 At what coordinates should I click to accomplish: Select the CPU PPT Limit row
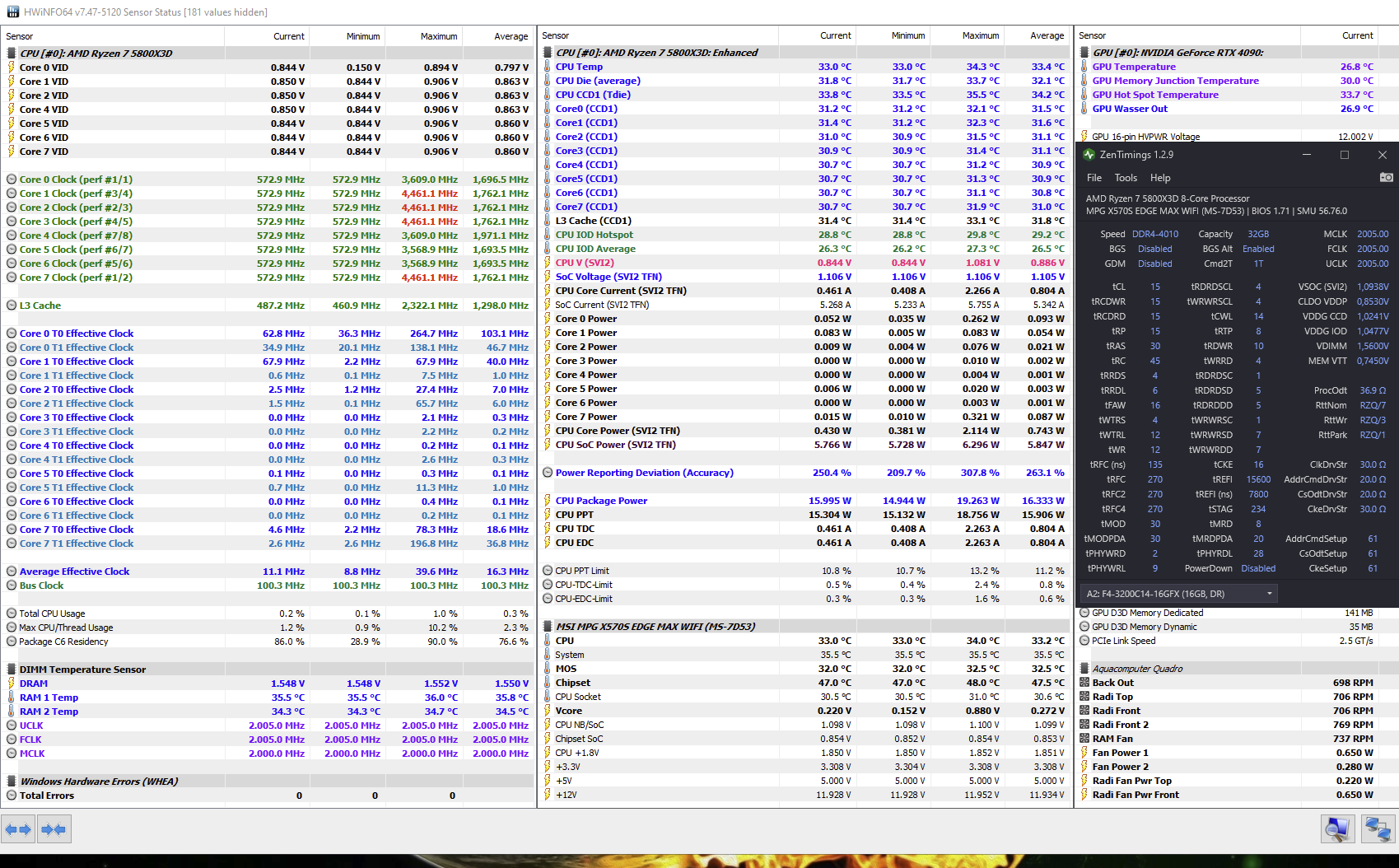804,571
